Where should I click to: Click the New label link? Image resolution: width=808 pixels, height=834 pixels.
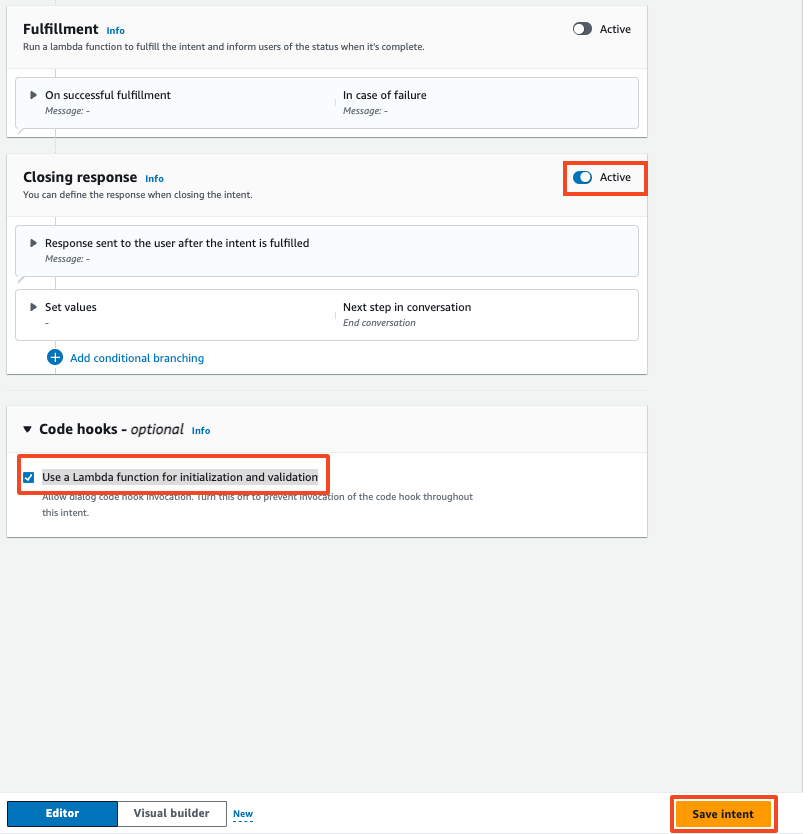(243, 814)
